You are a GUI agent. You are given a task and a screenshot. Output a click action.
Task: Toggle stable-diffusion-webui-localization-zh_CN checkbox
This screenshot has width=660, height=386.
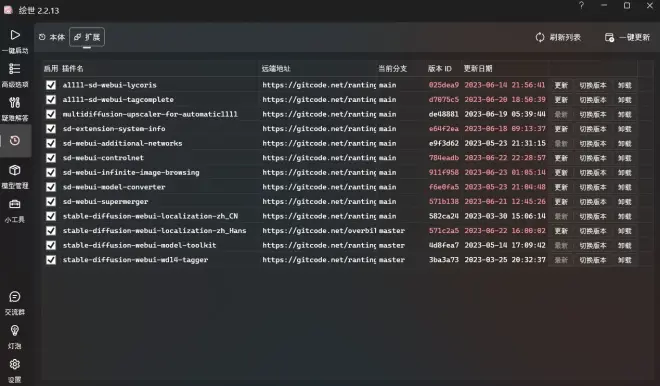(51, 216)
